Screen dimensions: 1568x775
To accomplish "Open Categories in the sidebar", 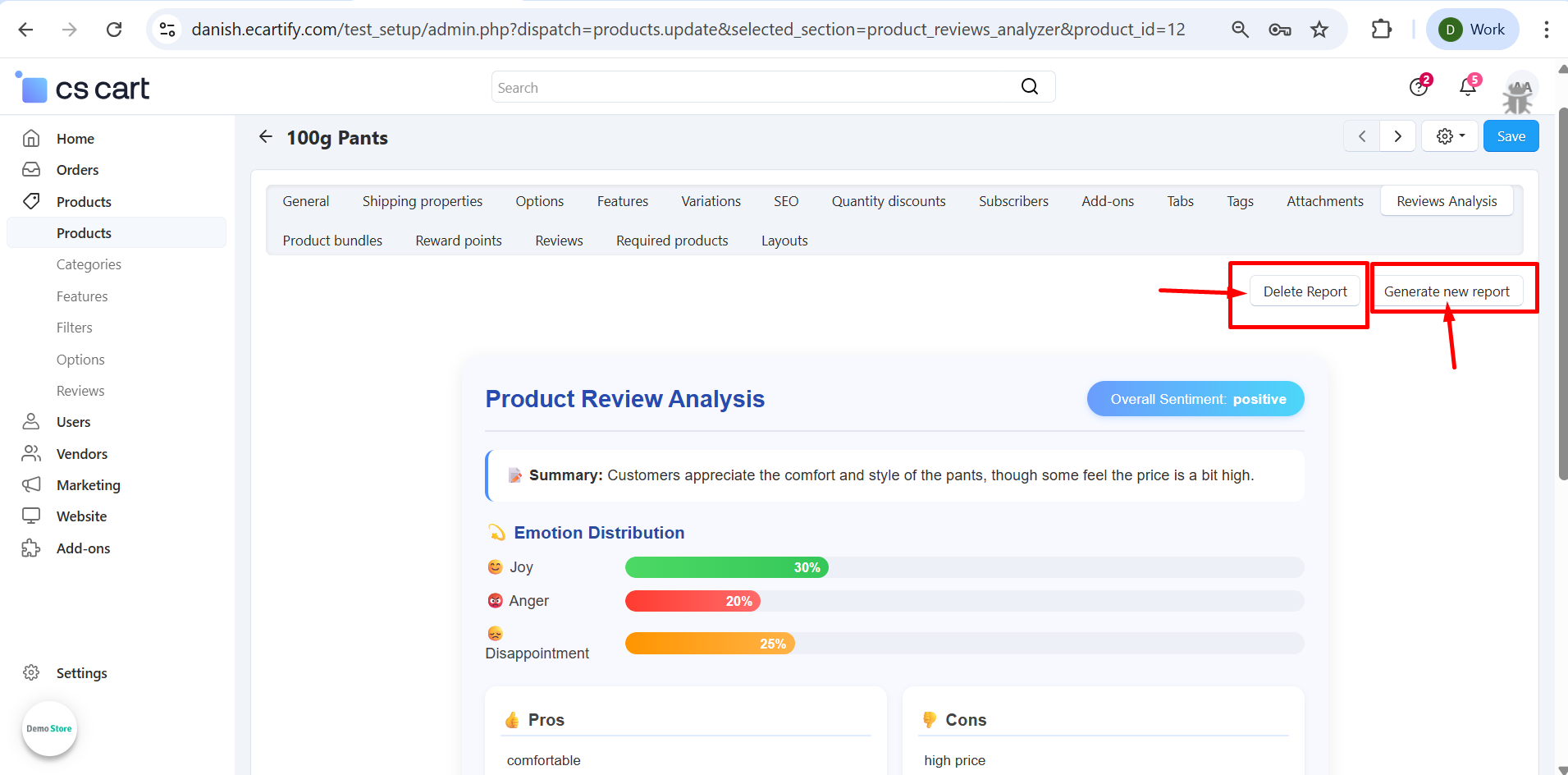I will coord(89,264).
